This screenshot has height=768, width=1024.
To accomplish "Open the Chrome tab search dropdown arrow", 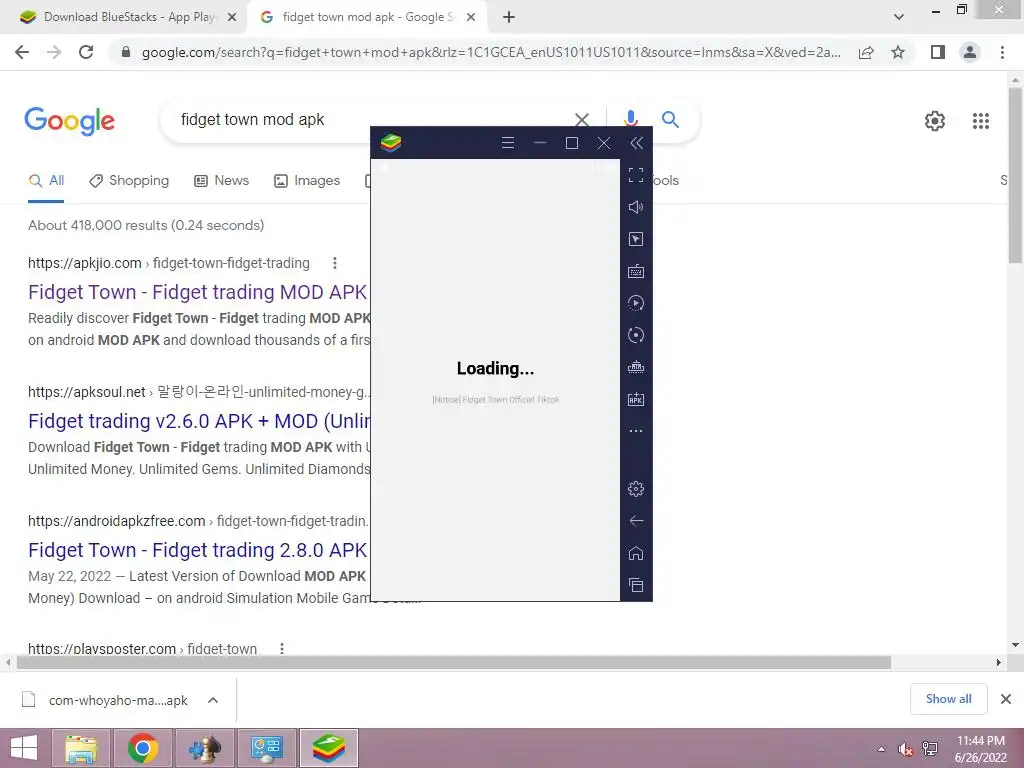I will 899,17.
